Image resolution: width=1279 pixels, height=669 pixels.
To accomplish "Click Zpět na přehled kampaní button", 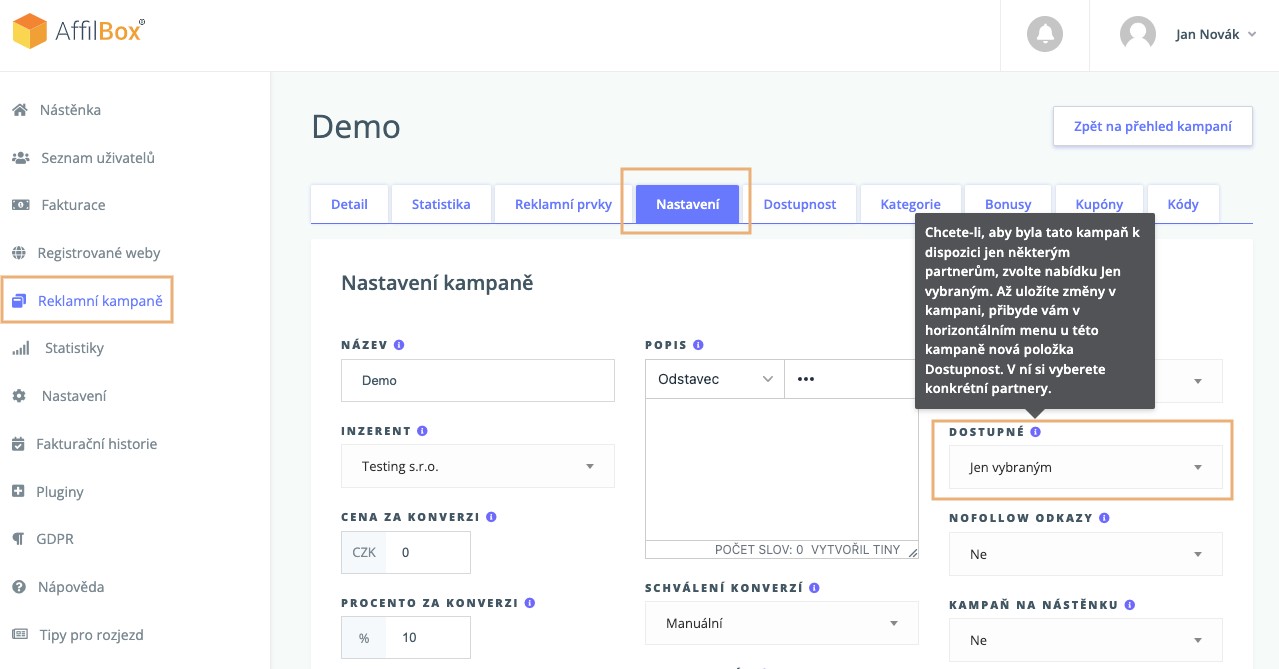I will click(1152, 127).
